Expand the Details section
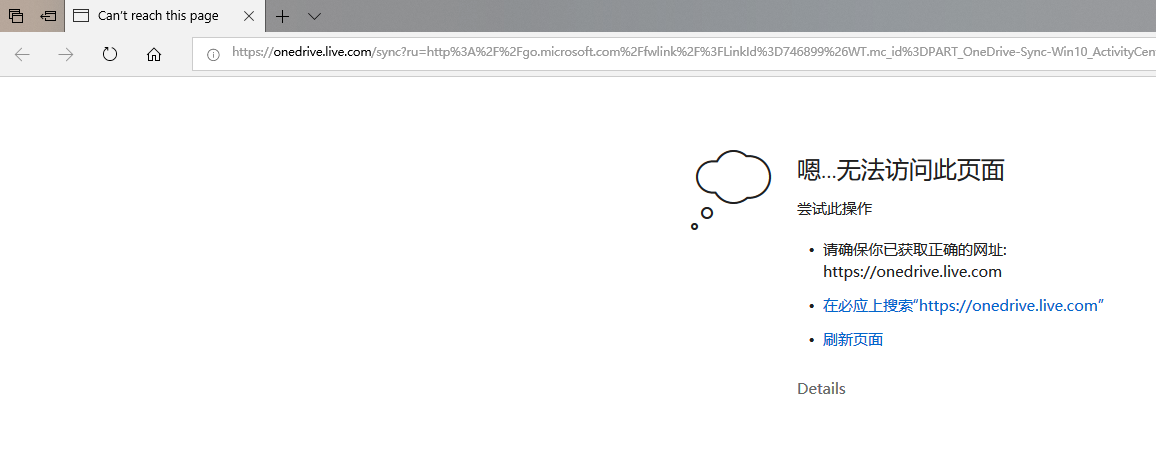The image size is (1156, 451). (821, 388)
